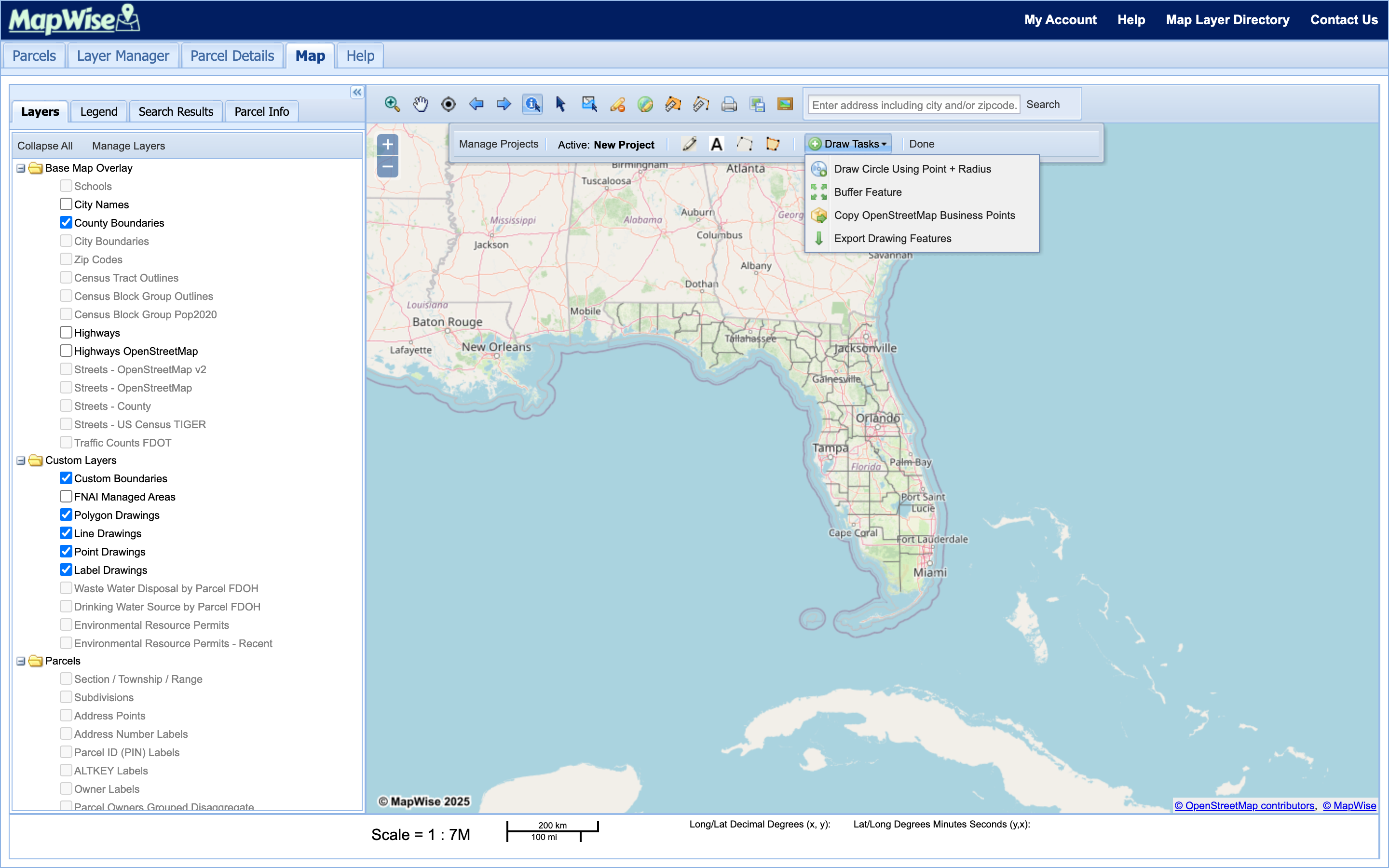1389x868 pixels.
Task: Uncheck the Custom Boundaries layer
Action: [66, 478]
